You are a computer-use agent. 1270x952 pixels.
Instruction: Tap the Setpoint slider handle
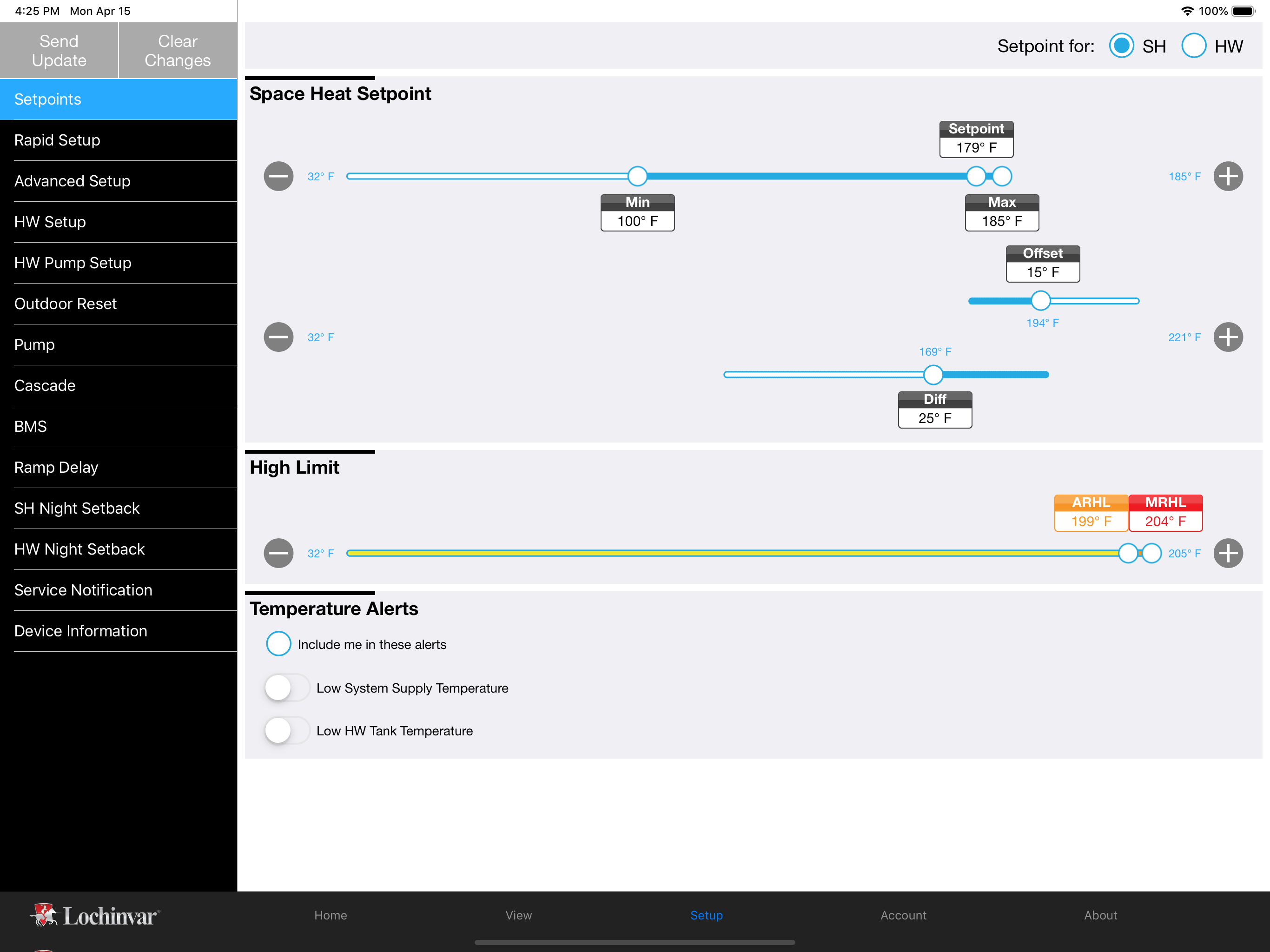(x=976, y=176)
